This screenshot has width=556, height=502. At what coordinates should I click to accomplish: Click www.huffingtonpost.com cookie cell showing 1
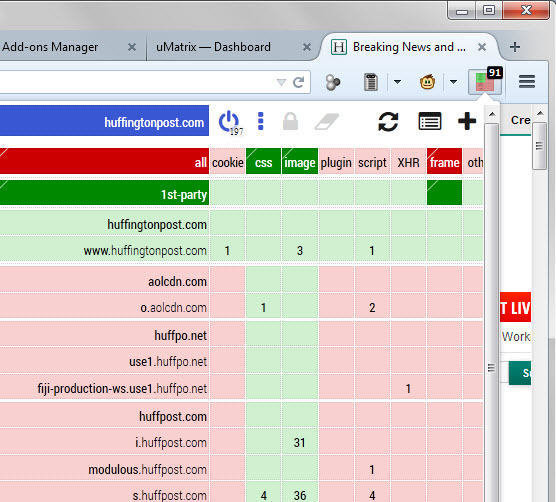[228, 249]
